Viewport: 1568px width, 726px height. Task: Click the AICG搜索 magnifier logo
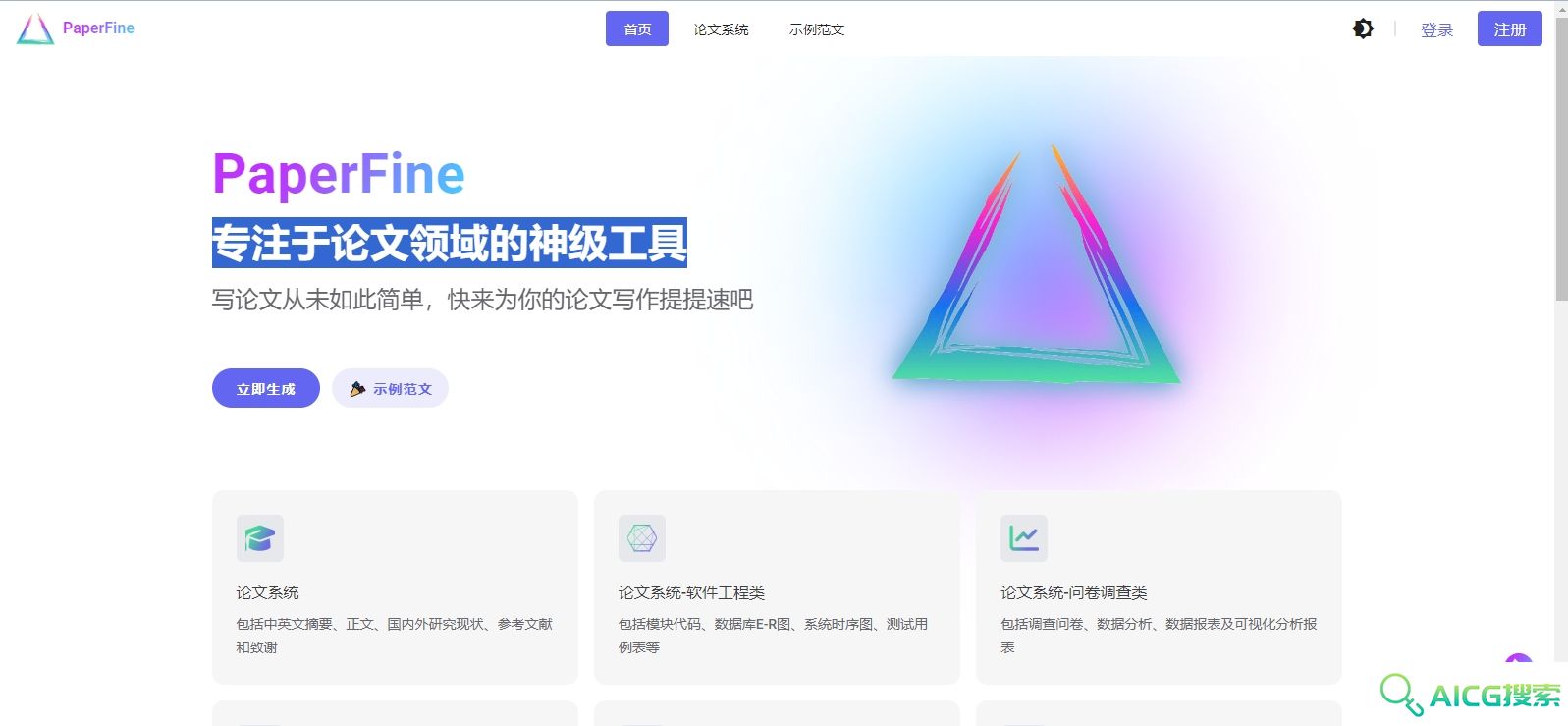[x=1470, y=695]
